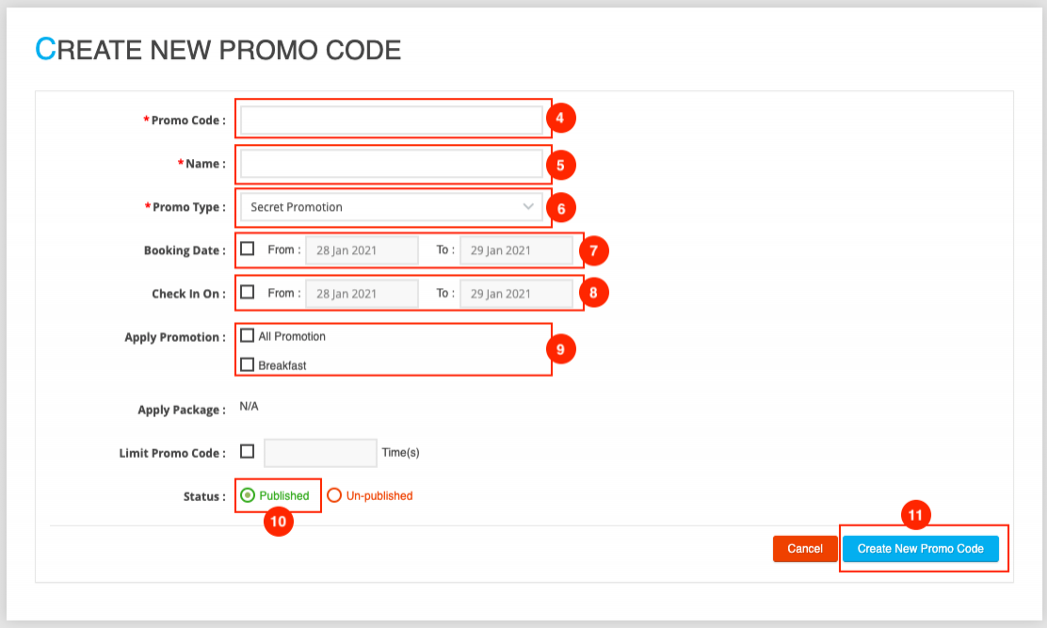Enable the Limit Promo Code checkbox

point(247,452)
